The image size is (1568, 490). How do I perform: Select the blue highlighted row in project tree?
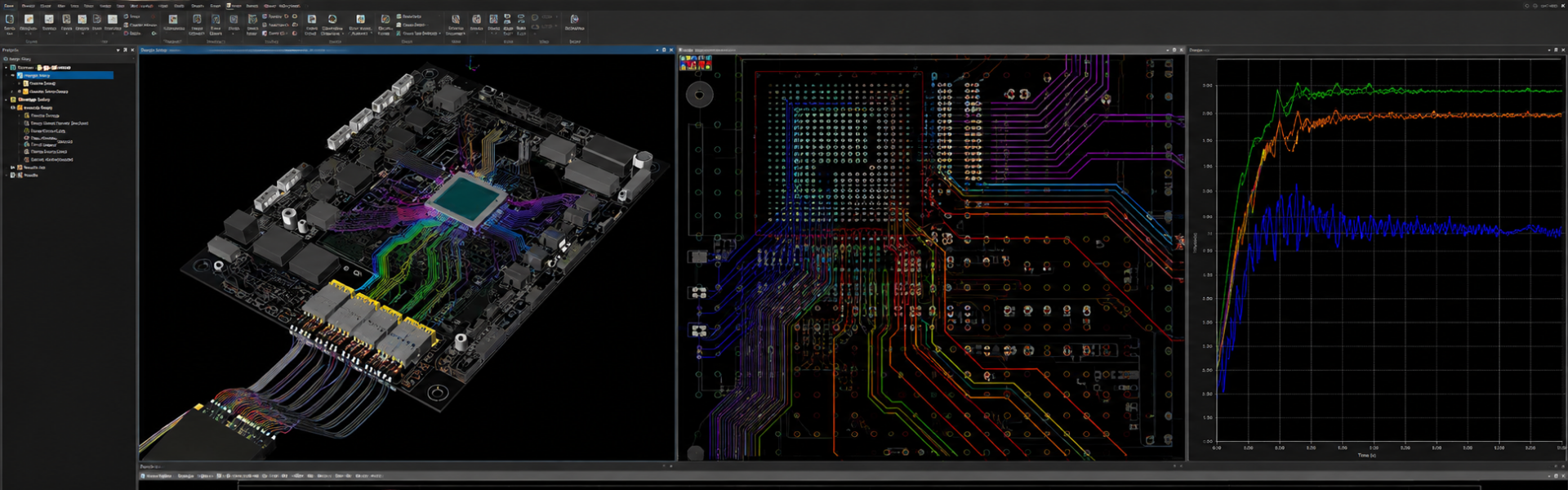(65, 75)
